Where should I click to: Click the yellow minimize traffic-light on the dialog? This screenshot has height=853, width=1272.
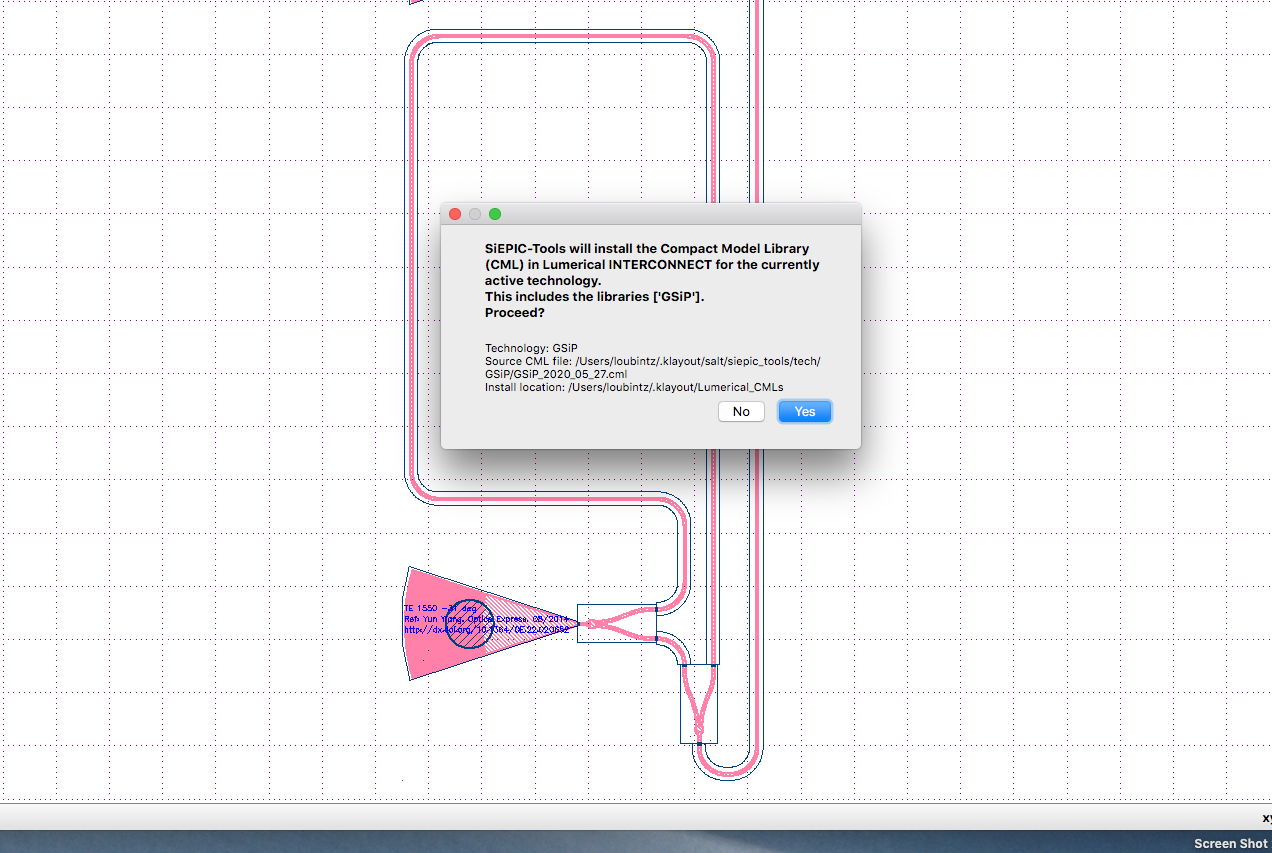tap(474, 213)
